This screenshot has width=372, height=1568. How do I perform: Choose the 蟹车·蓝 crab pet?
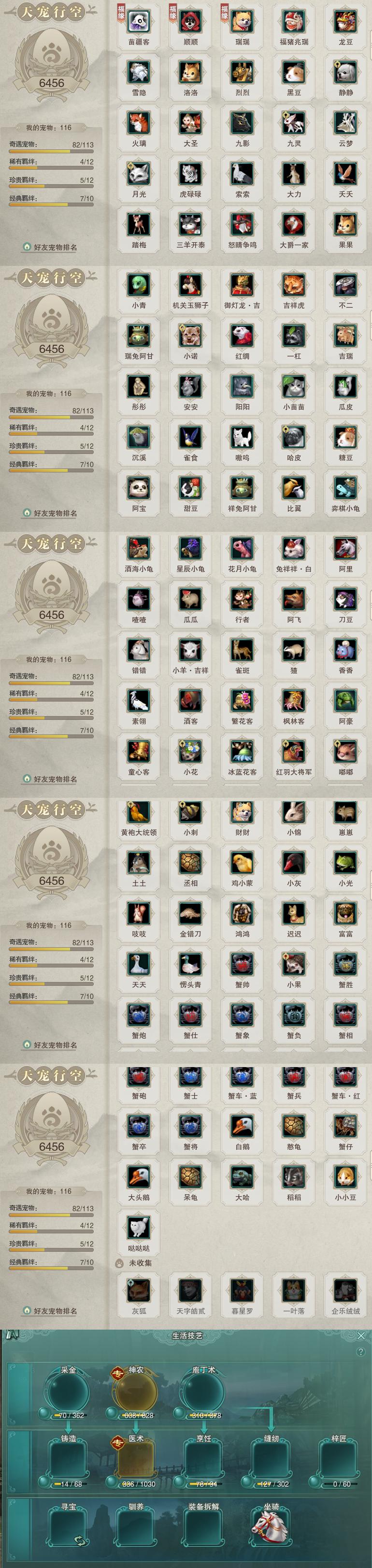coord(242,1076)
